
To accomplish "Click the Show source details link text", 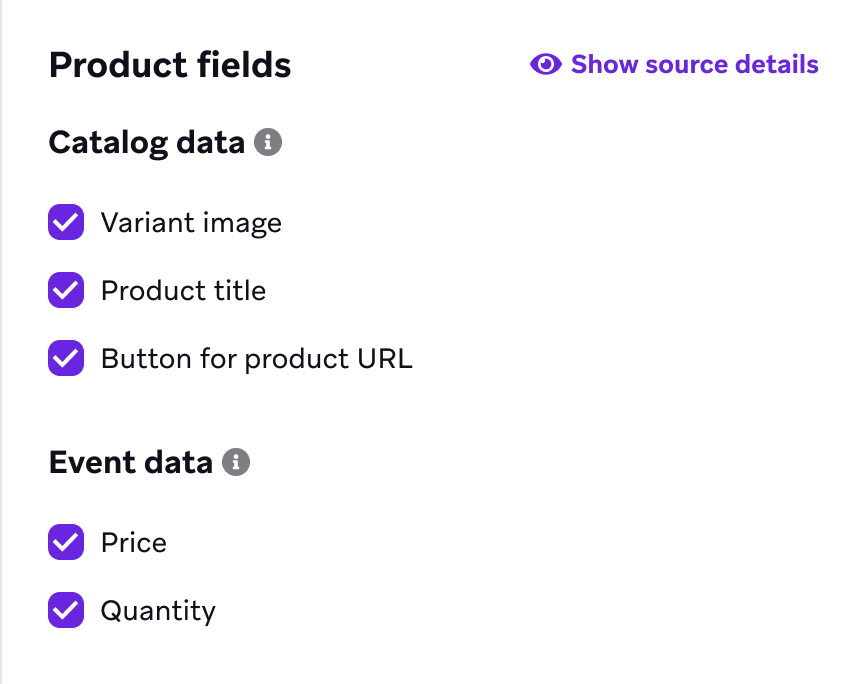I will pyautogui.click(x=694, y=65).
